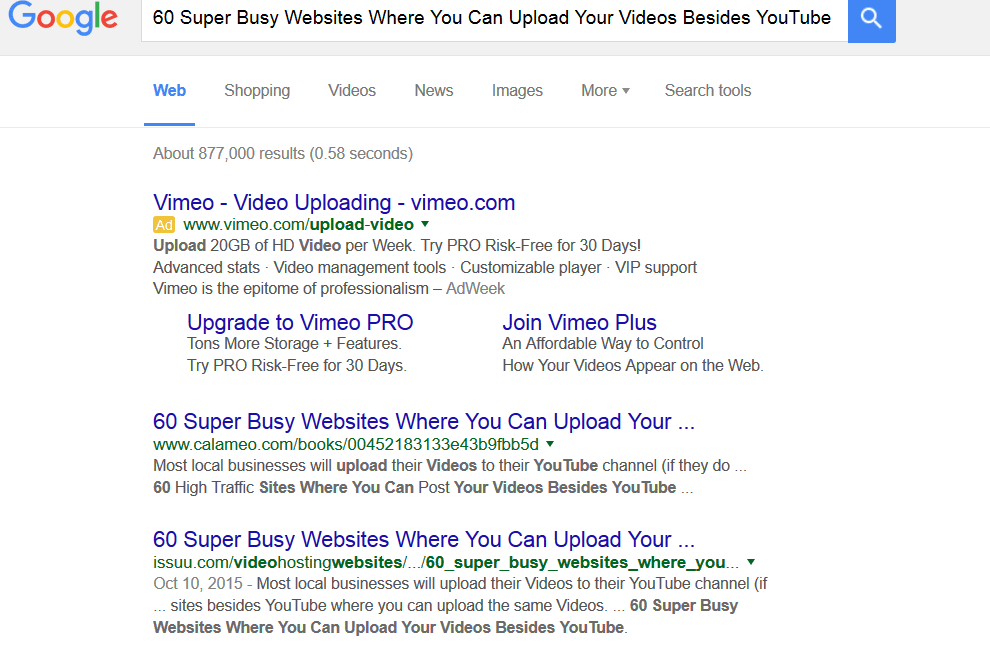The height and width of the screenshot is (645, 990).
Task: Open the issuu.com search result title
Action: click(423, 539)
